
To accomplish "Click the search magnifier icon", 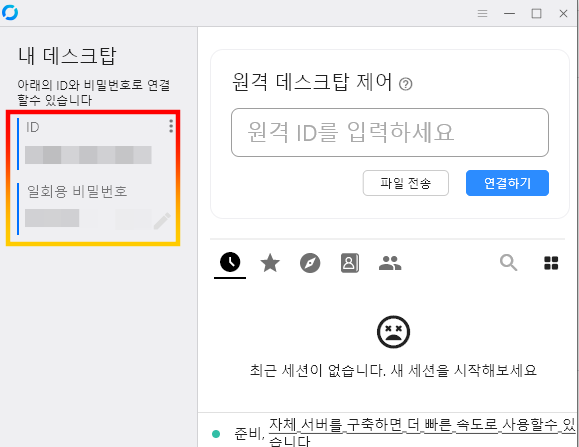I will click(x=508, y=263).
